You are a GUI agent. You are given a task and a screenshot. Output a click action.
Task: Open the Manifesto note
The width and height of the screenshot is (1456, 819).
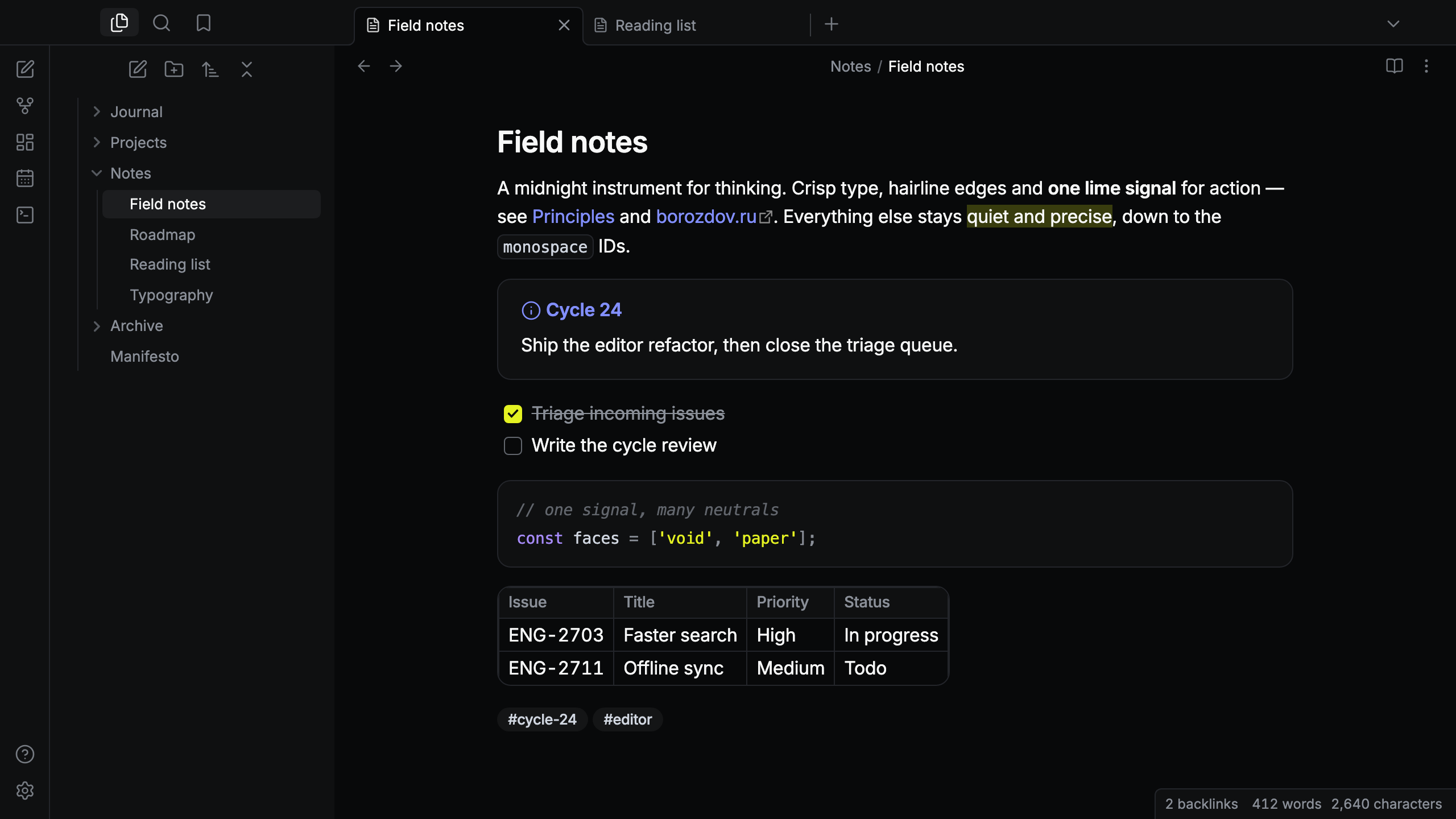coord(144,357)
